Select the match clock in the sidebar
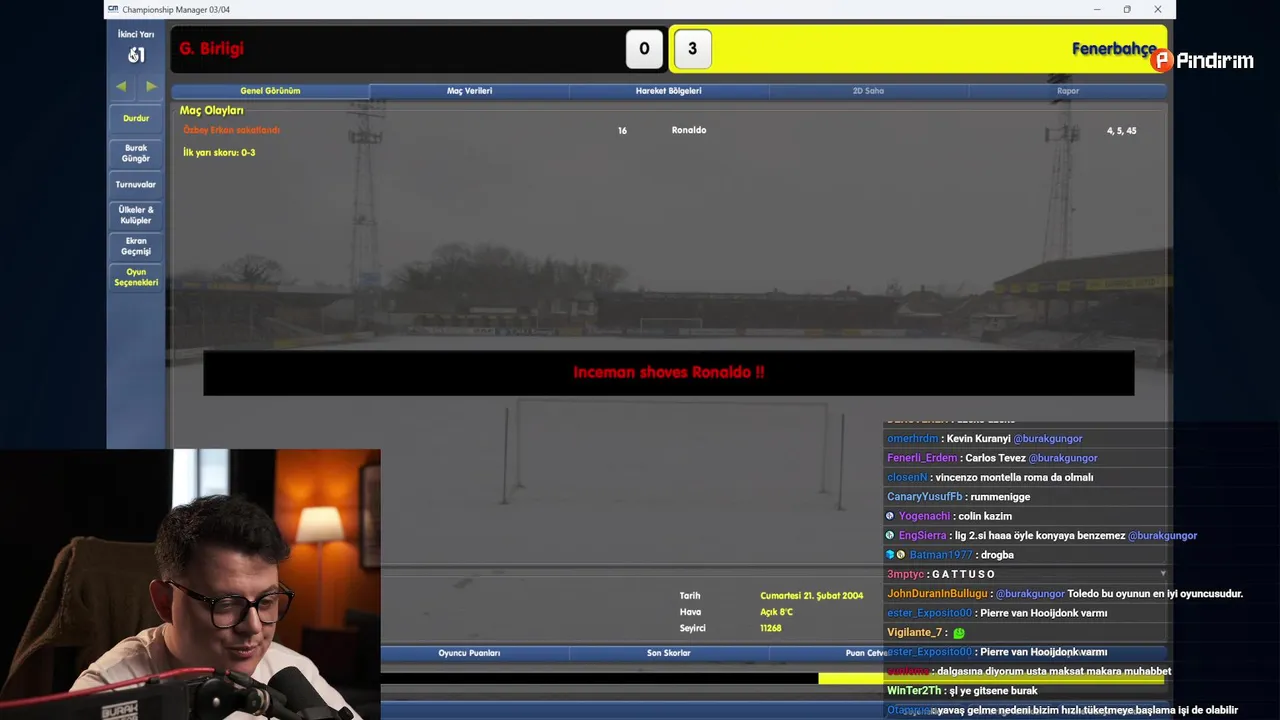Viewport: 1280px width, 720px height. click(x=136, y=55)
